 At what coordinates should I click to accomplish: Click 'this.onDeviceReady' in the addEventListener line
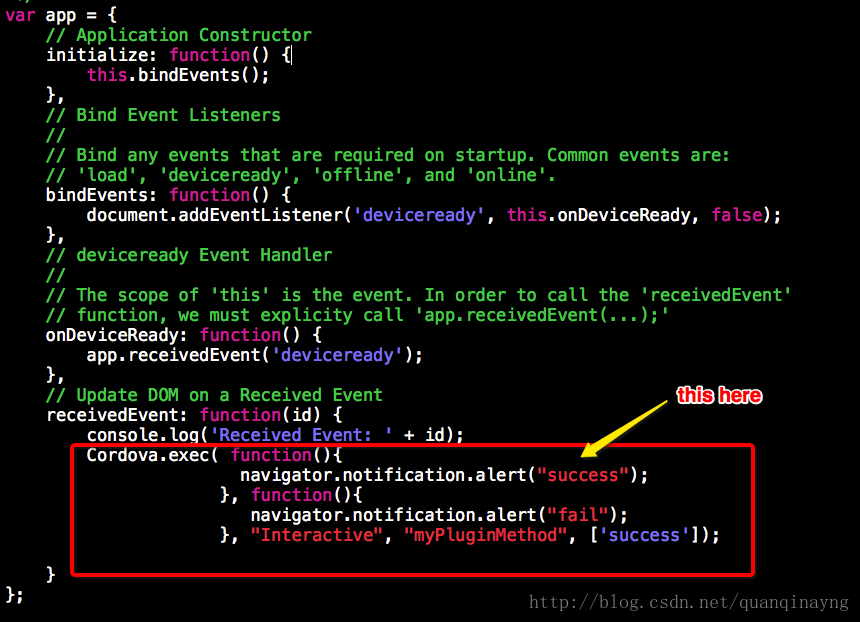(598, 215)
